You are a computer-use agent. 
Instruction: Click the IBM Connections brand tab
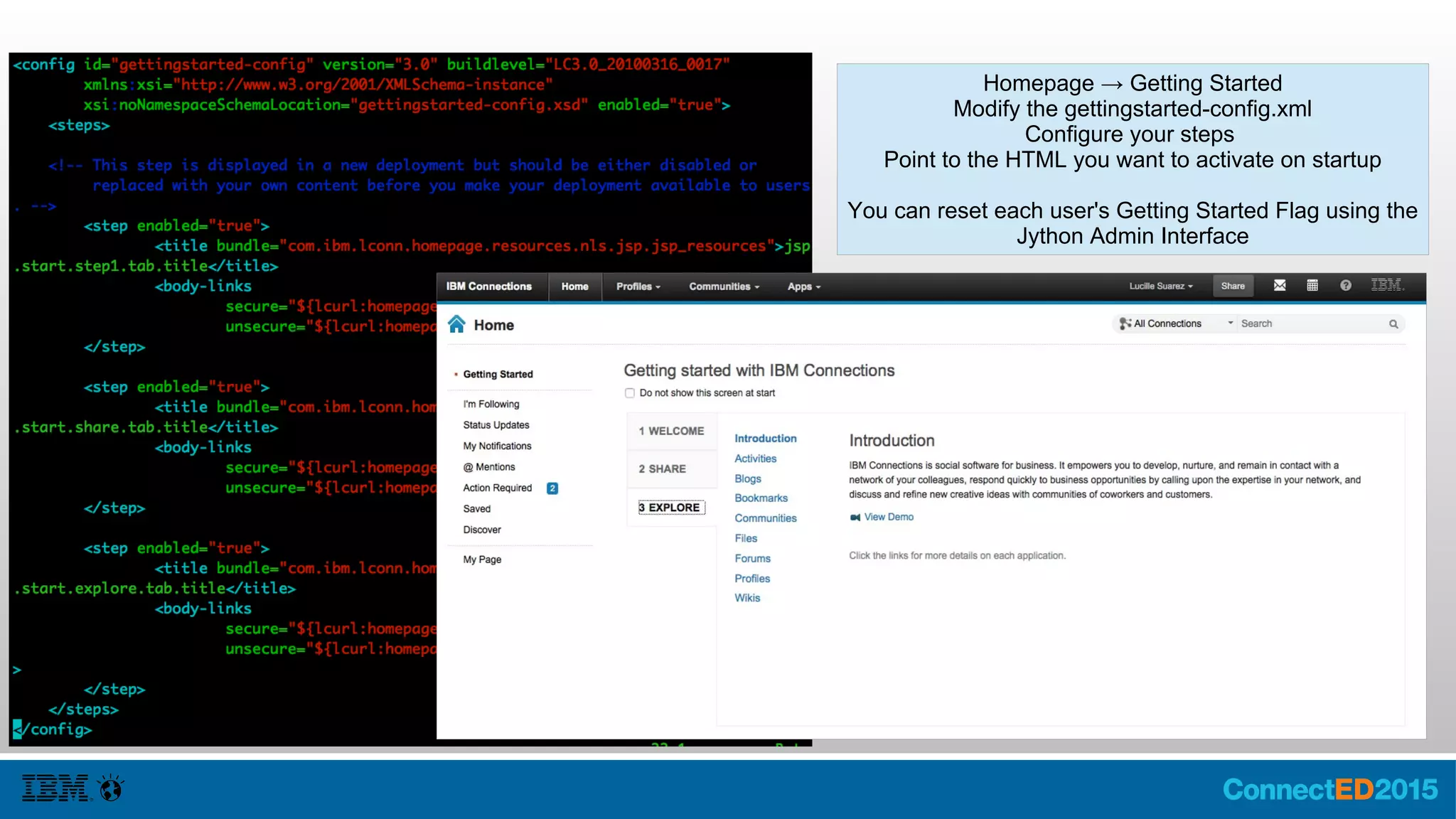tap(489, 287)
